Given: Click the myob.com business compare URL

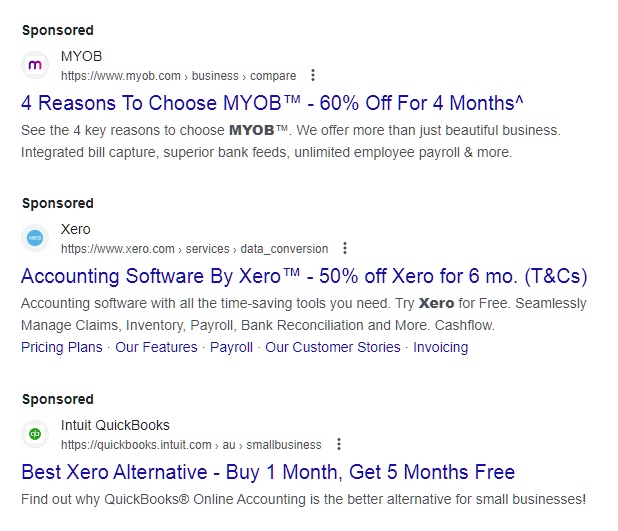Looking at the screenshot, I should pyautogui.click(x=179, y=76).
